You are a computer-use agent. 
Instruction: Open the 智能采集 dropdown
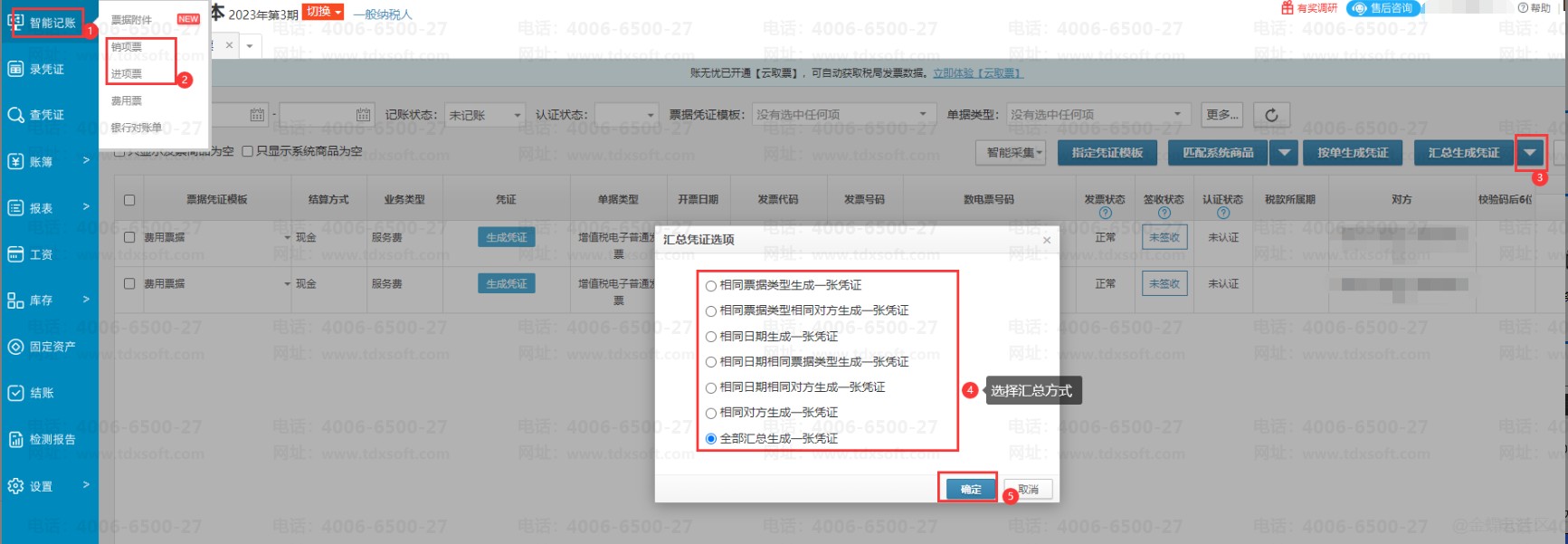click(x=1014, y=153)
